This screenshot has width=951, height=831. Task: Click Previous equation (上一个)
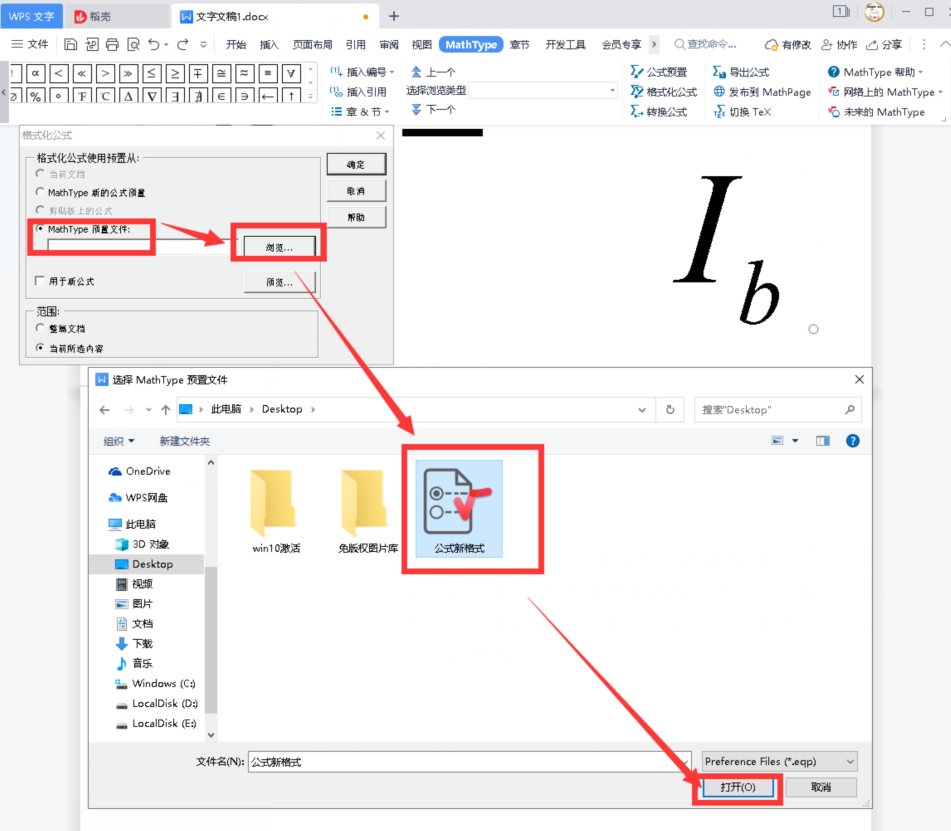coord(433,72)
